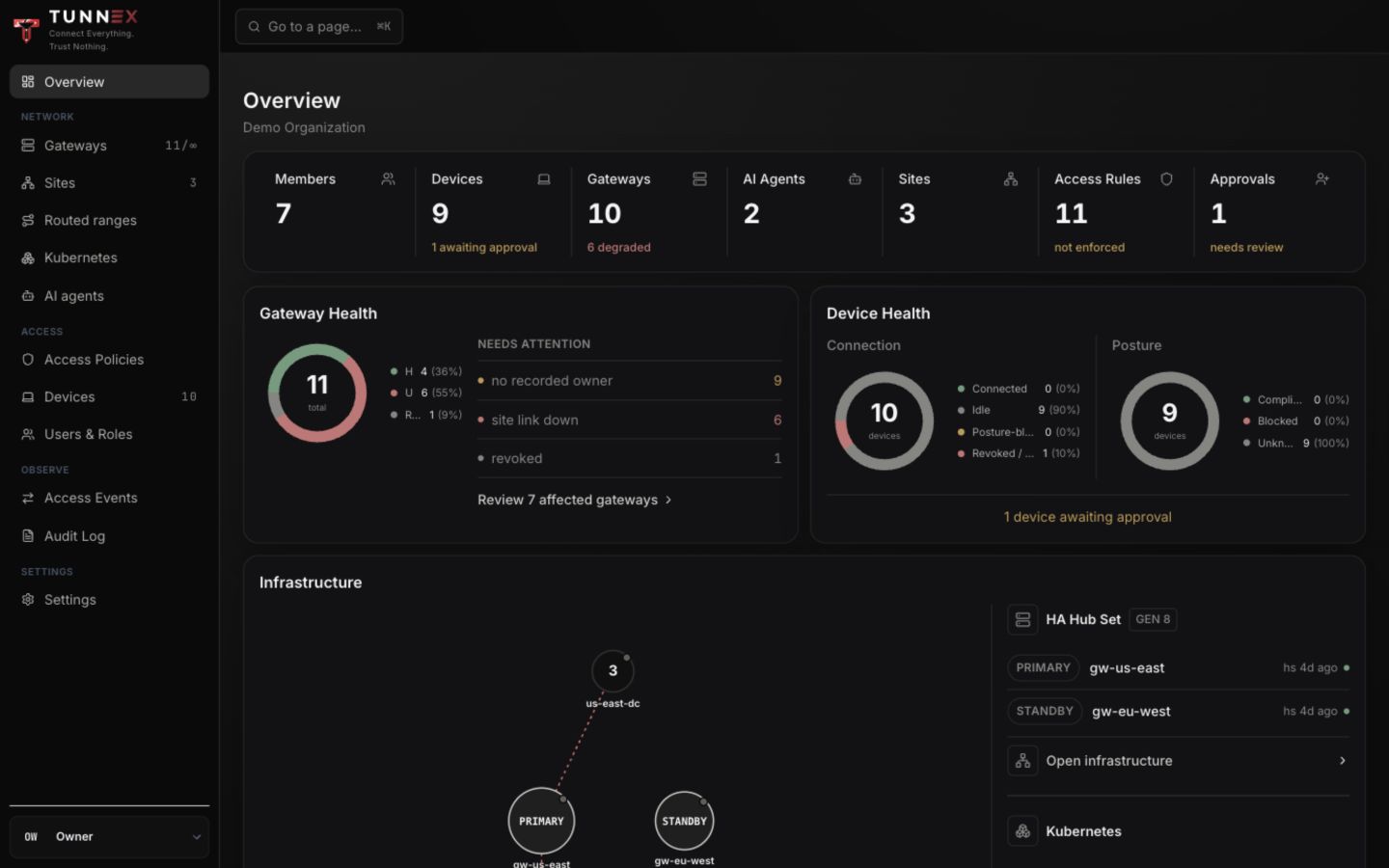Click the Members card people icon
The height and width of the screenshot is (868, 1389).
pyautogui.click(x=388, y=179)
